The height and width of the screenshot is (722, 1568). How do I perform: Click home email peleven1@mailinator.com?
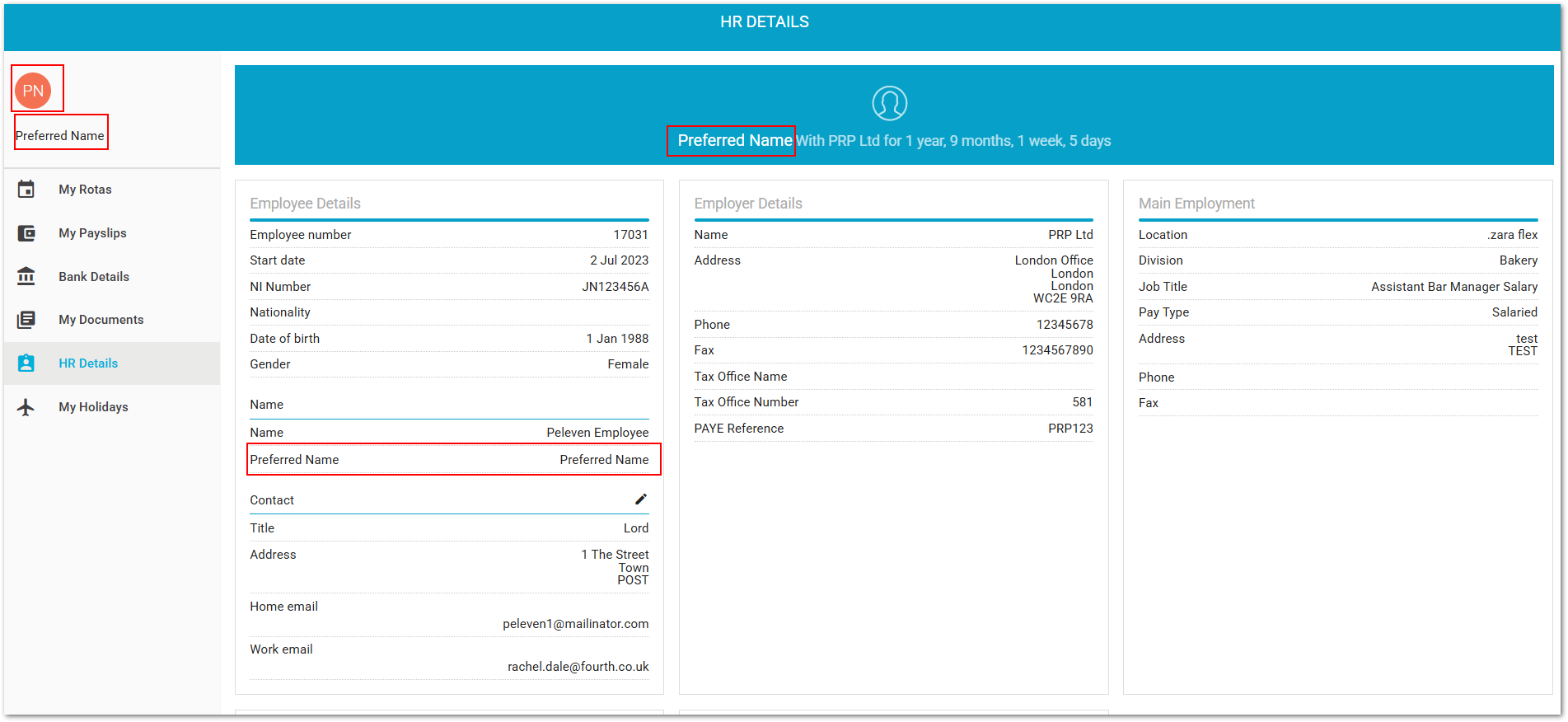(575, 624)
